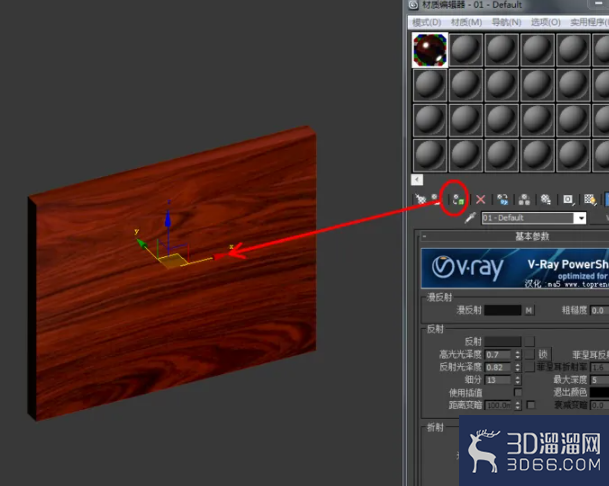The width and height of the screenshot is (609, 486).
Task: Pick material from object with eyedropper
Action: (470, 218)
